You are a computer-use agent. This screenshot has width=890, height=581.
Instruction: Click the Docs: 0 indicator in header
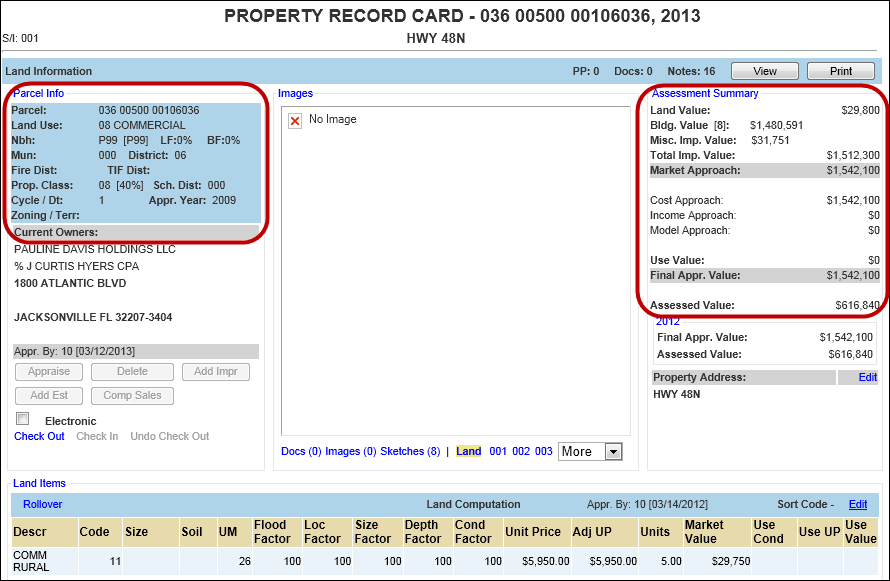click(x=633, y=71)
